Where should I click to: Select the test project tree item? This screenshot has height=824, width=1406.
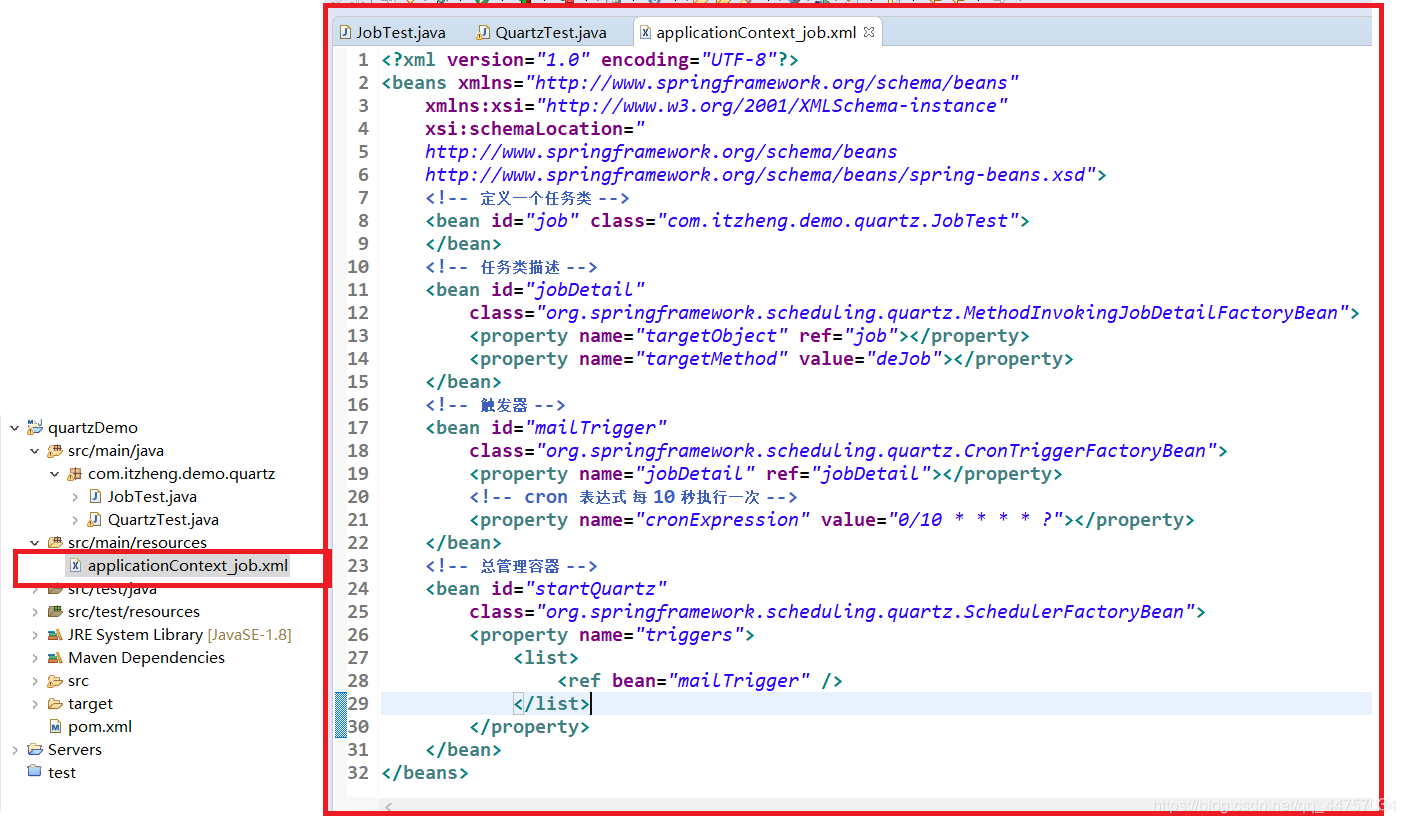coord(62,773)
